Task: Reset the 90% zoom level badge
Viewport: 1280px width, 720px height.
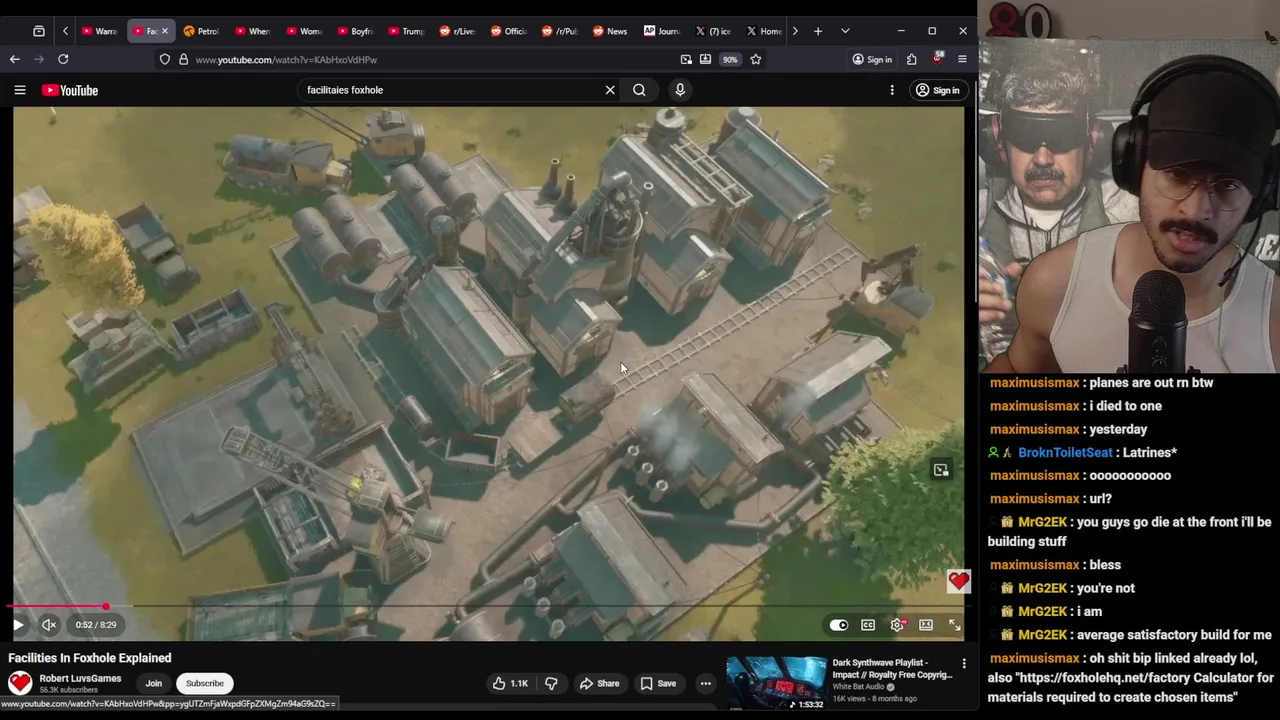Action: (730, 59)
